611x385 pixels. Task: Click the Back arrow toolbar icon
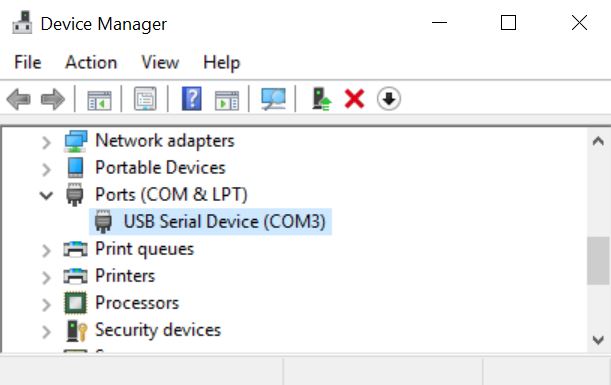(x=19, y=99)
